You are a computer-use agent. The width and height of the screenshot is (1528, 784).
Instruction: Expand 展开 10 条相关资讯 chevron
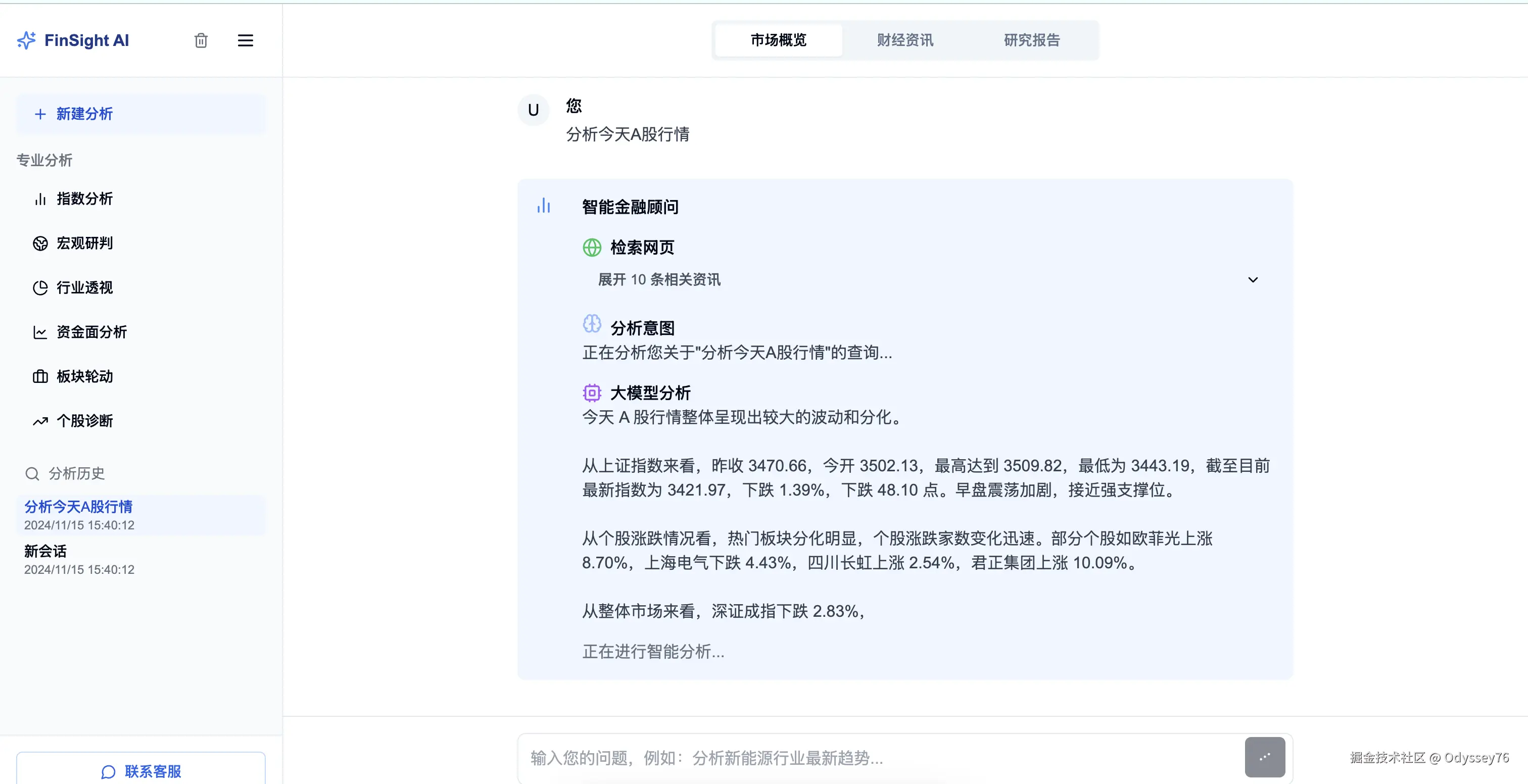pos(1252,280)
